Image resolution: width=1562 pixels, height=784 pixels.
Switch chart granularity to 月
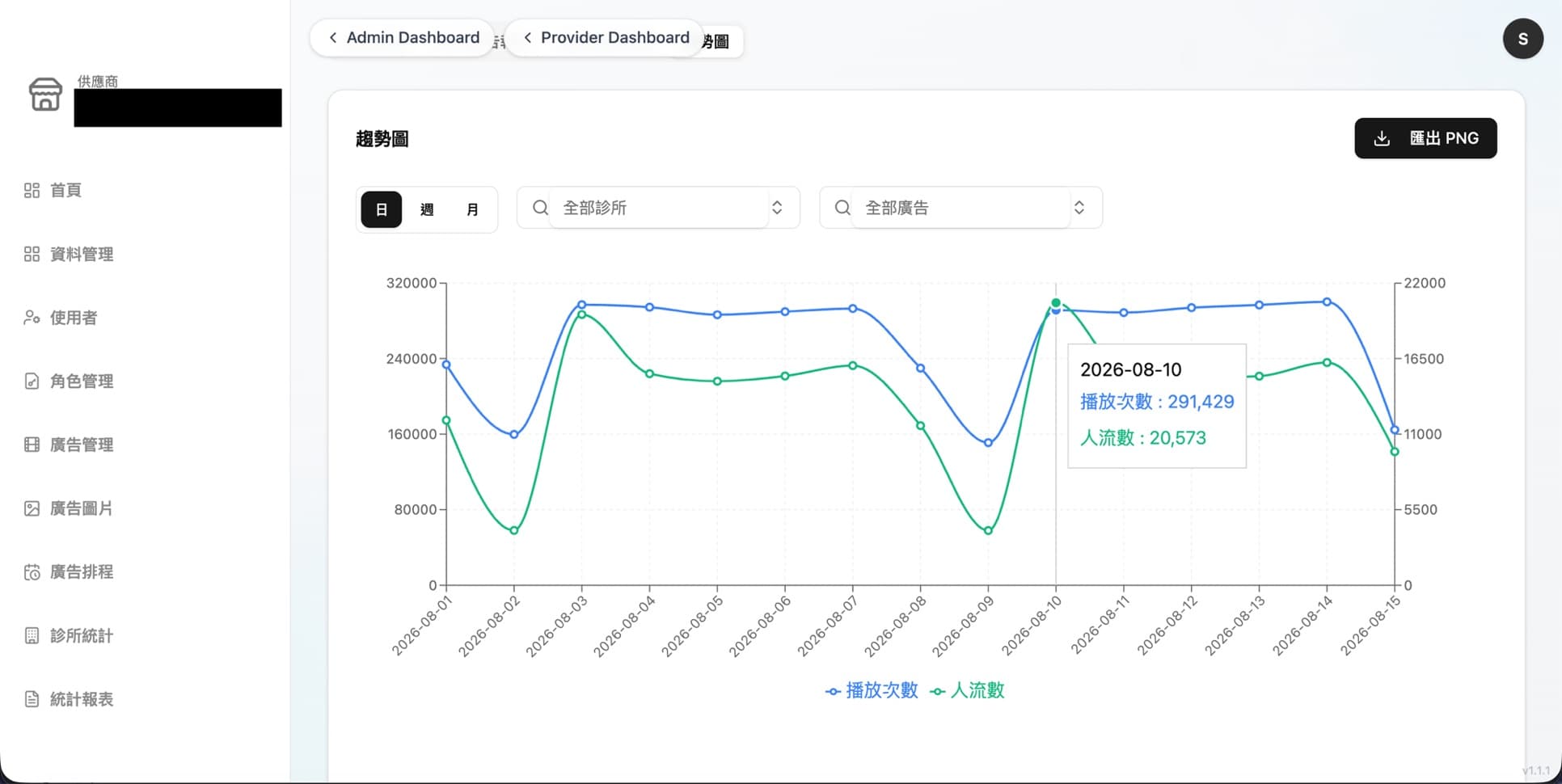coord(472,210)
